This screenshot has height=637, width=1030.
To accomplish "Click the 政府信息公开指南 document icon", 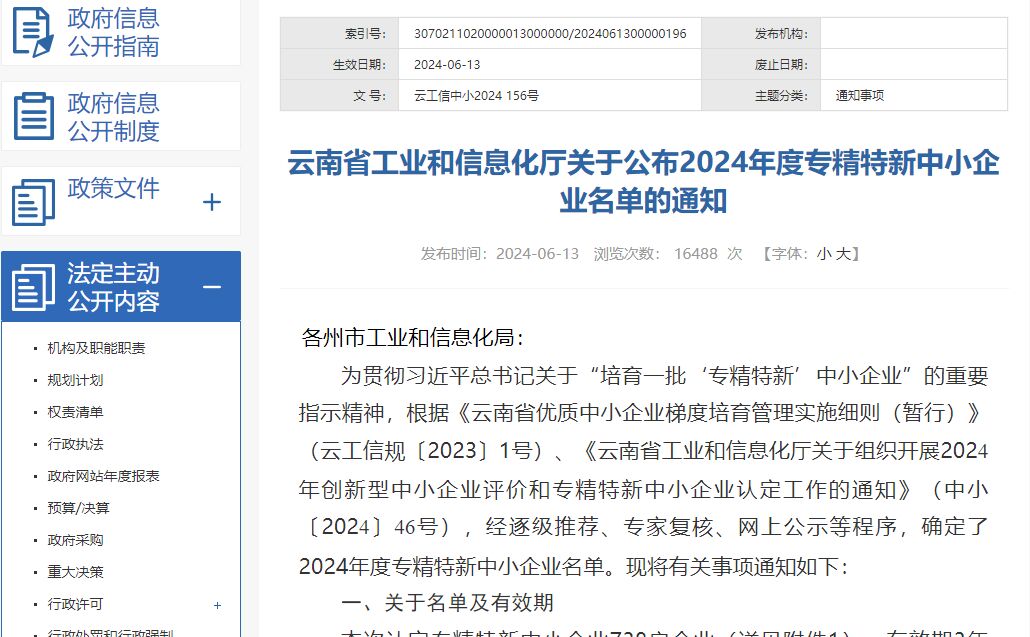I will click(x=34, y=32).
